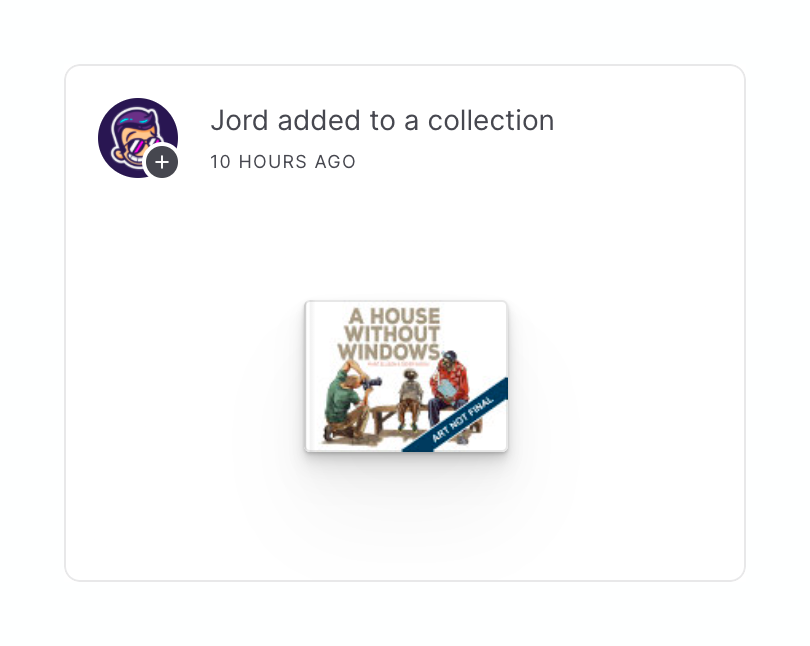This screenshot has height=646, width=810.
Task: Click the small author names under the title
Action: click(x=397, y=364)
